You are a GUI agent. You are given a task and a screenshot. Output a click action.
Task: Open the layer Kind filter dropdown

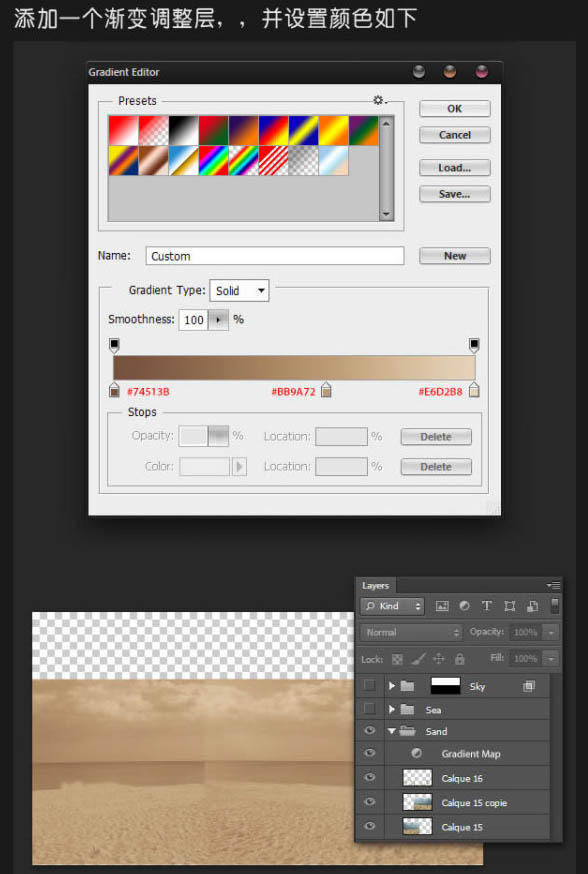pyautogui.click(x=392, y=606)
